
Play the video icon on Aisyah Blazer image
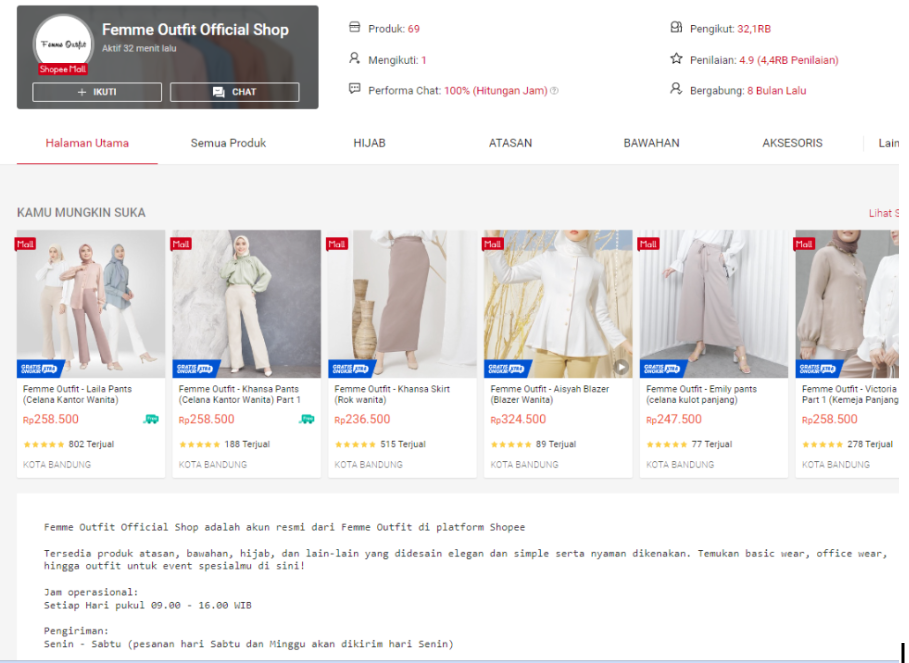pyautogui.click(x=621, y=367)
